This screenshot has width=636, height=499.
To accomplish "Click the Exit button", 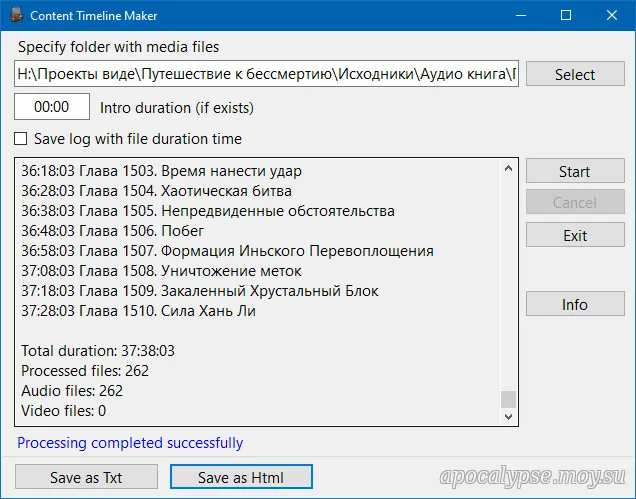I will pos(574,236).
